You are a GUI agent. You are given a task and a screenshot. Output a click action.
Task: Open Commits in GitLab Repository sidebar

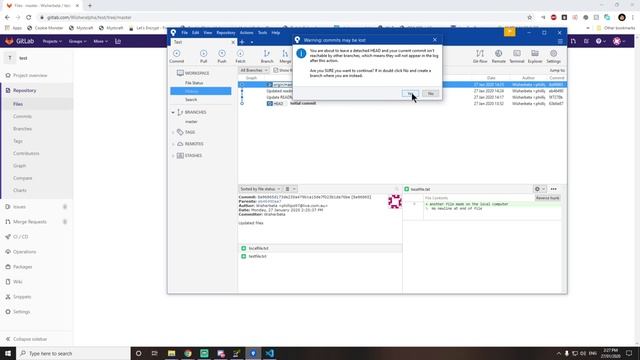(x=22, y=116)
